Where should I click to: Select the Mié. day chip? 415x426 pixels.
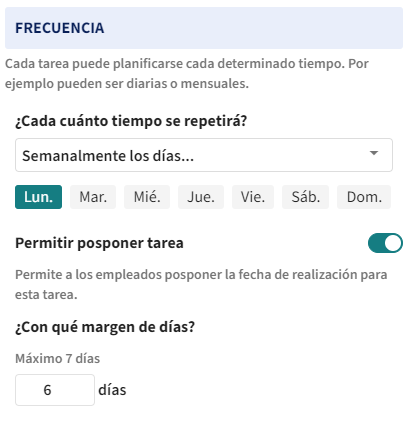(147, 197)
